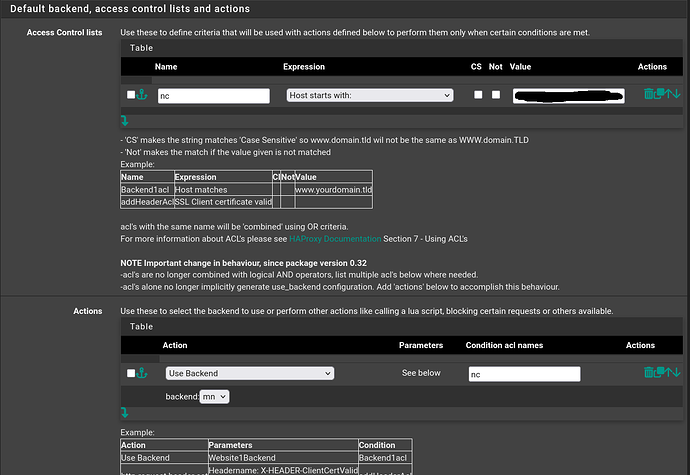Open the 'Use Backend' action dropdown
The width and height of the screenshot is (690, 475).
point(249,373)
